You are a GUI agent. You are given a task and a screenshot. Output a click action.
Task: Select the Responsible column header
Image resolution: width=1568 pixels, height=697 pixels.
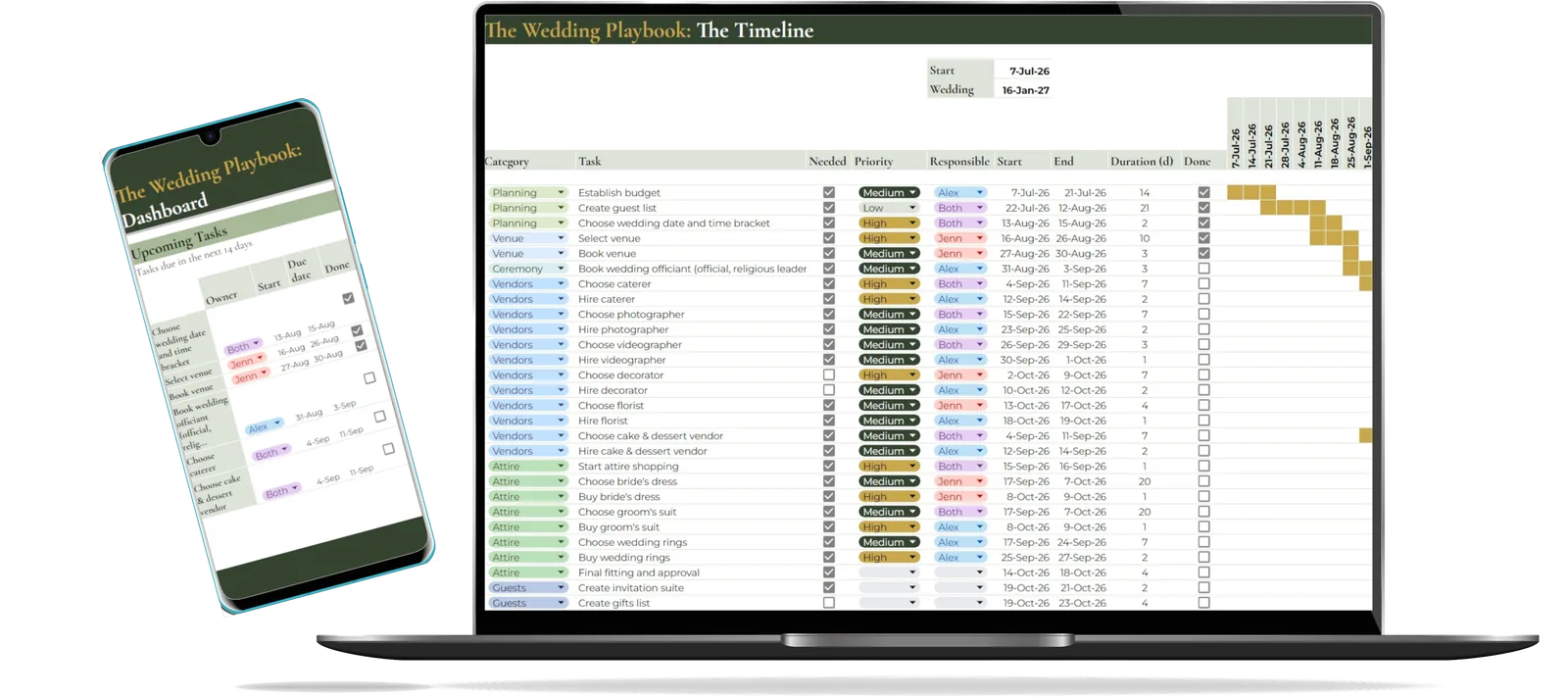(959, 162)
